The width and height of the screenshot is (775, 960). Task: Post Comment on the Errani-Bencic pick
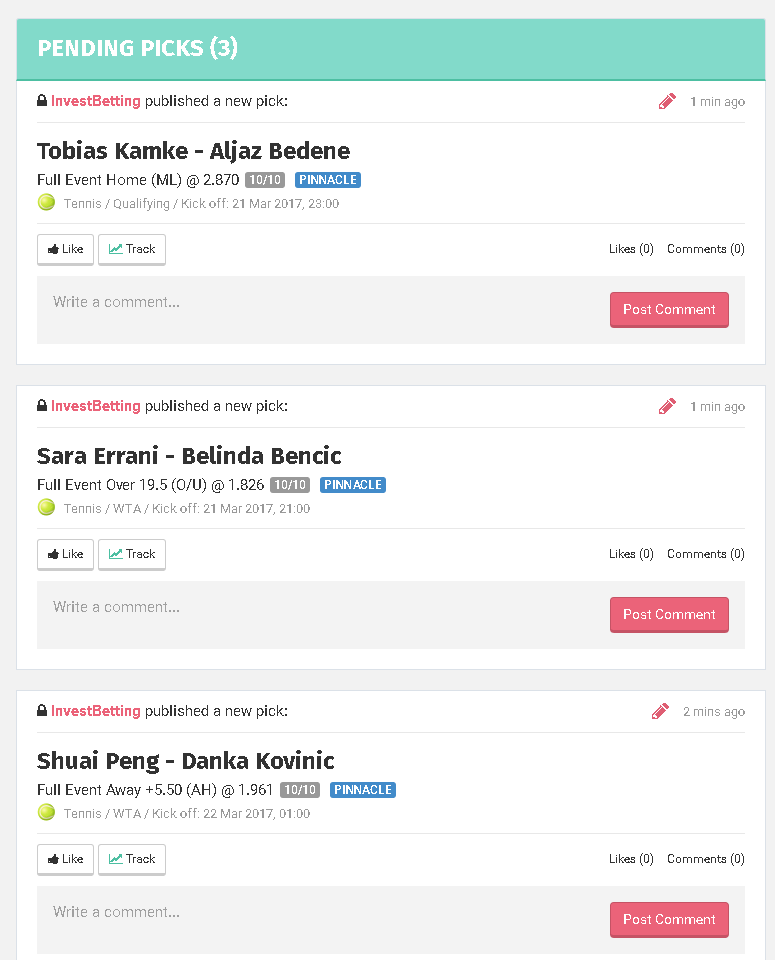pyautogui.click(x=669, y=614)
